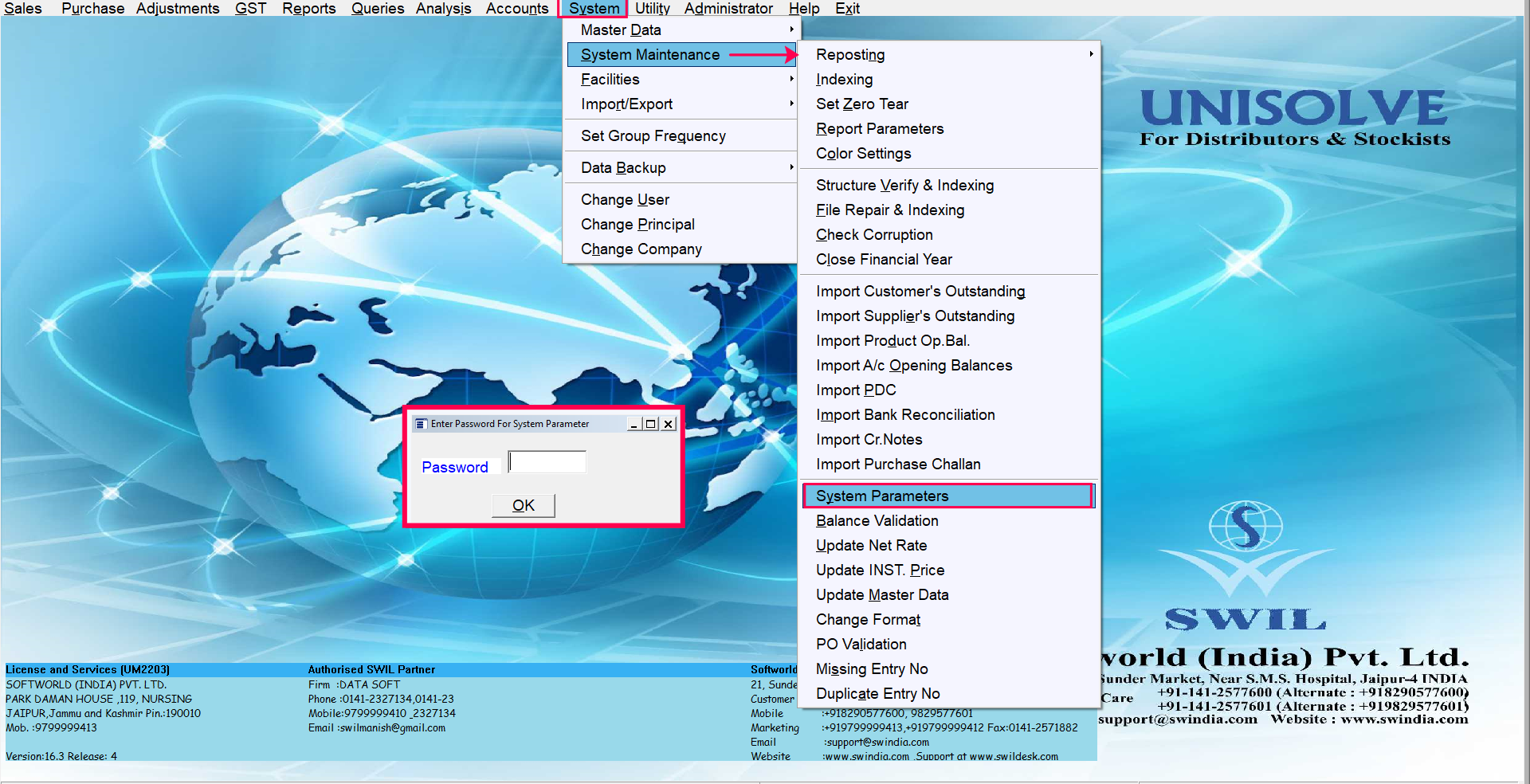Select Update INST. Price
Screen dimensions: 1530x784
949,570
